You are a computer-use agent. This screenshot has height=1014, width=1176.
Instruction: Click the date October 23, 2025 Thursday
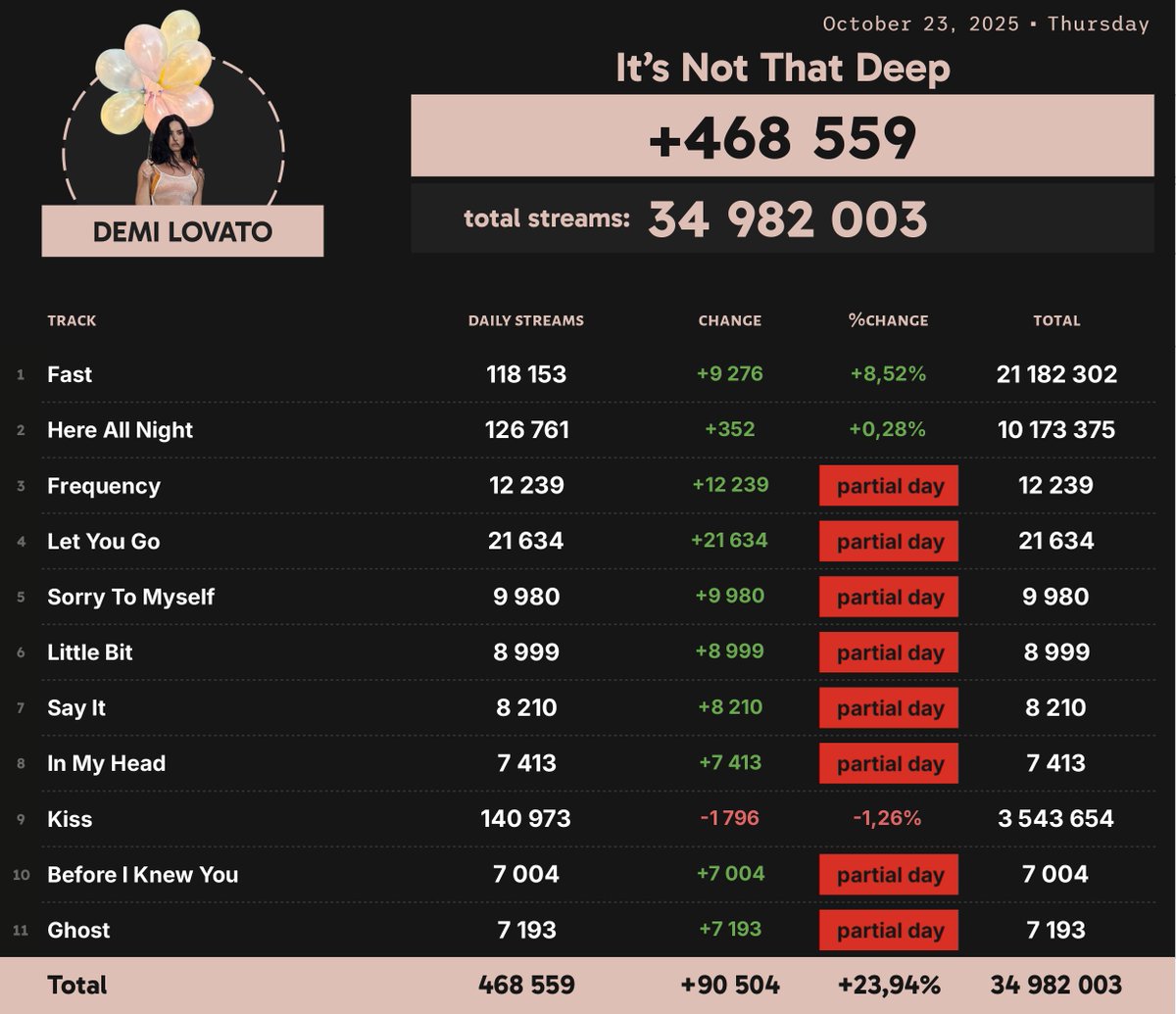point(986,24)
